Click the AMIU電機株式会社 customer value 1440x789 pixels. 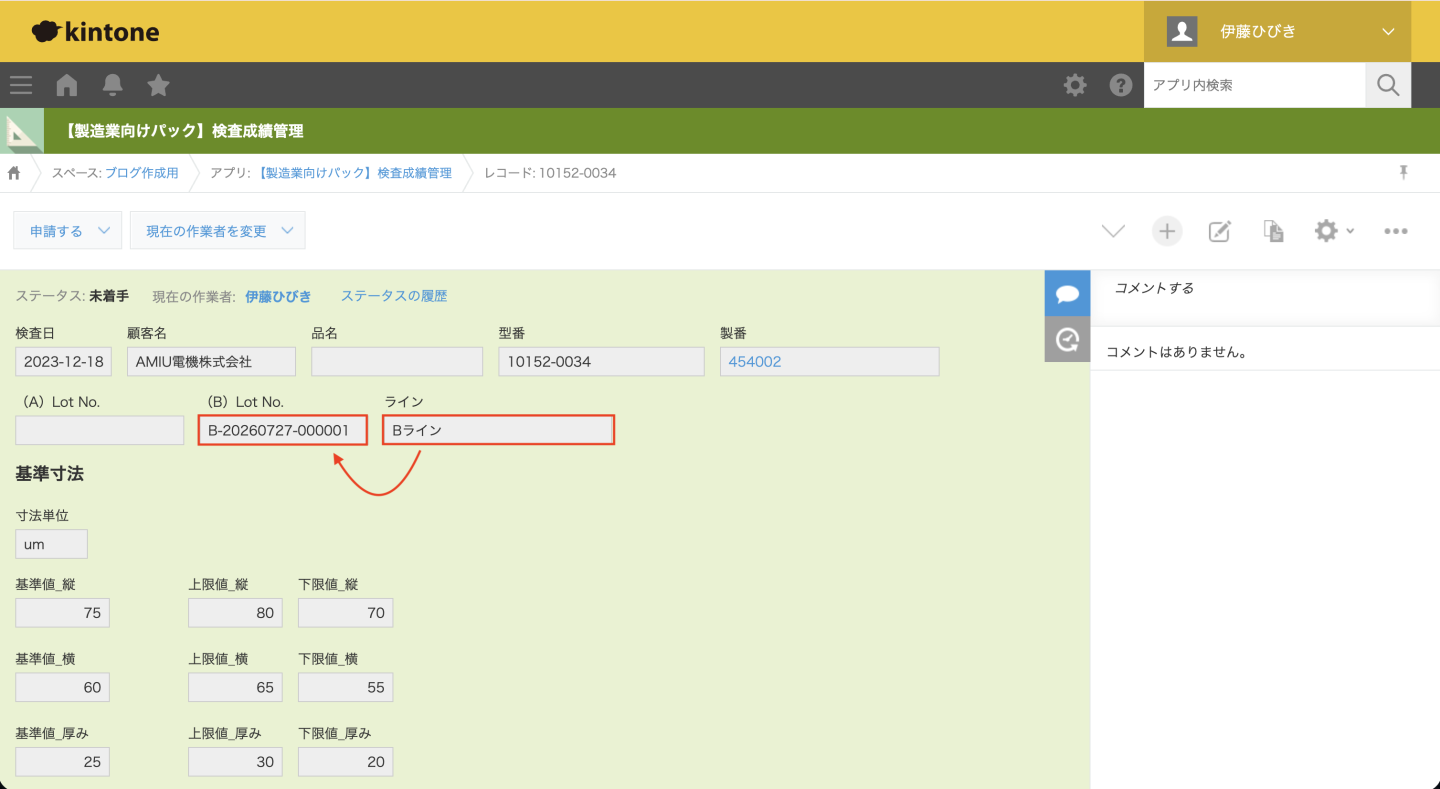[x=211, y=362]
